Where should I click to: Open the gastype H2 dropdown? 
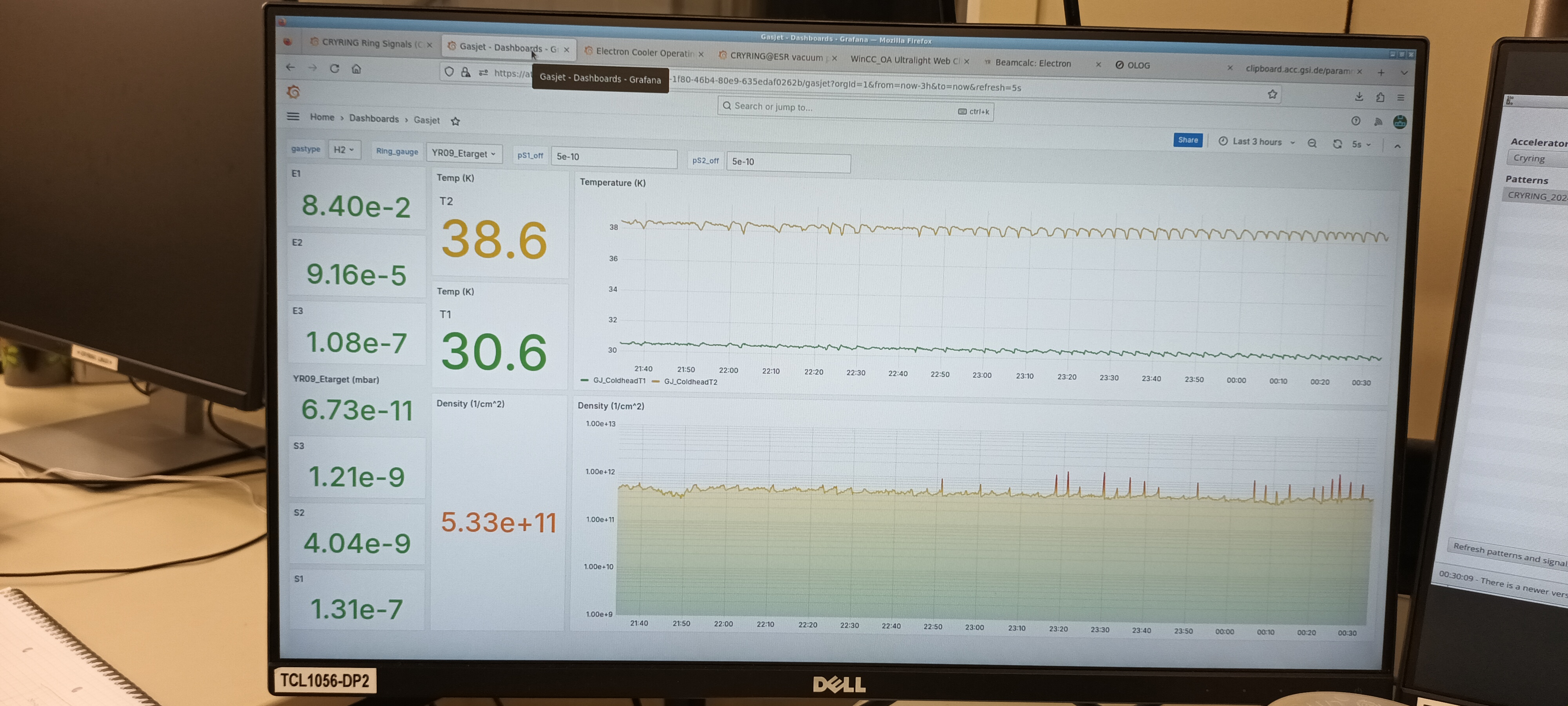tap(344, 150)
